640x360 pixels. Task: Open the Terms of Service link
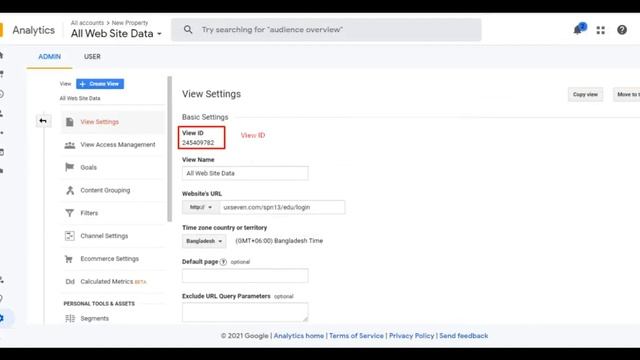pos(356,336)
